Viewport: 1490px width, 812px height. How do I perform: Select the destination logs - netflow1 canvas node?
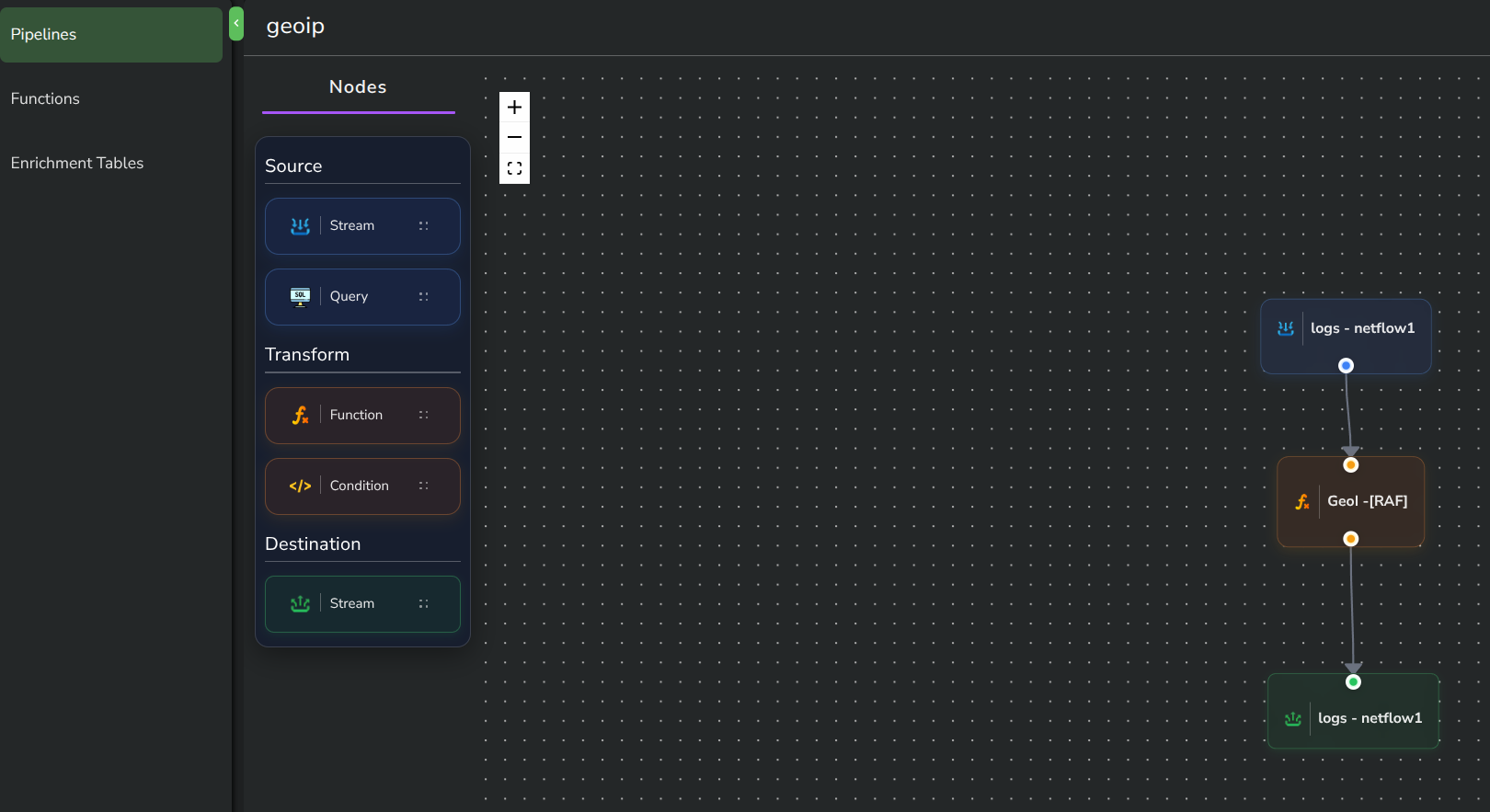coord(1353,711)
